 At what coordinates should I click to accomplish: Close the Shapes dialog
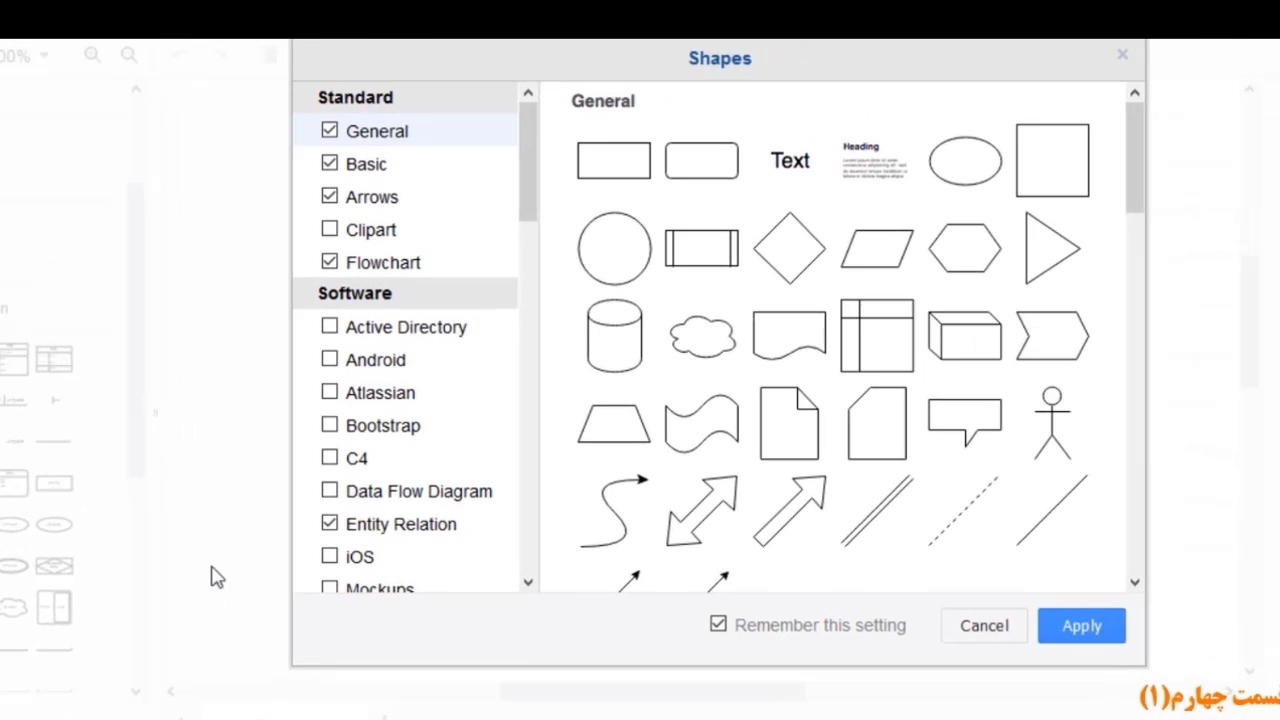(1122, 55)
